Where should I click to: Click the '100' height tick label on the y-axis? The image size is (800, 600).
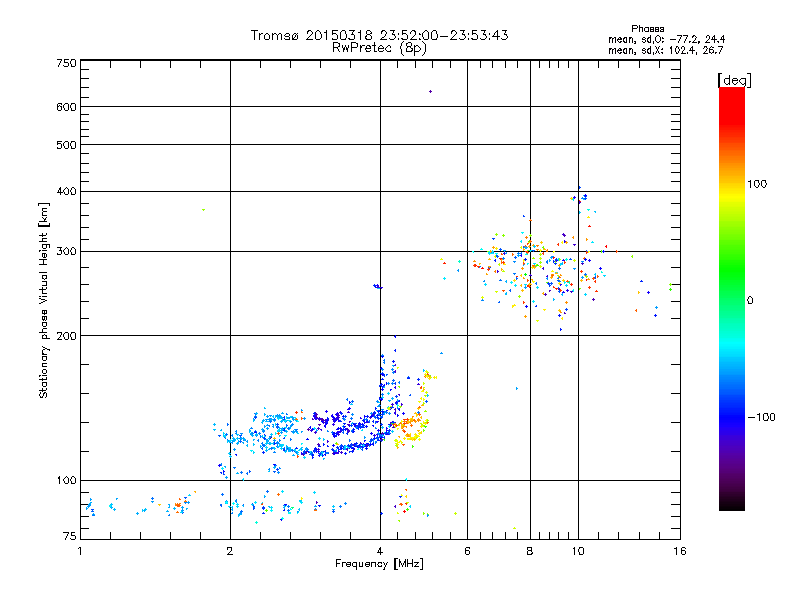click(x=66, y=481)
